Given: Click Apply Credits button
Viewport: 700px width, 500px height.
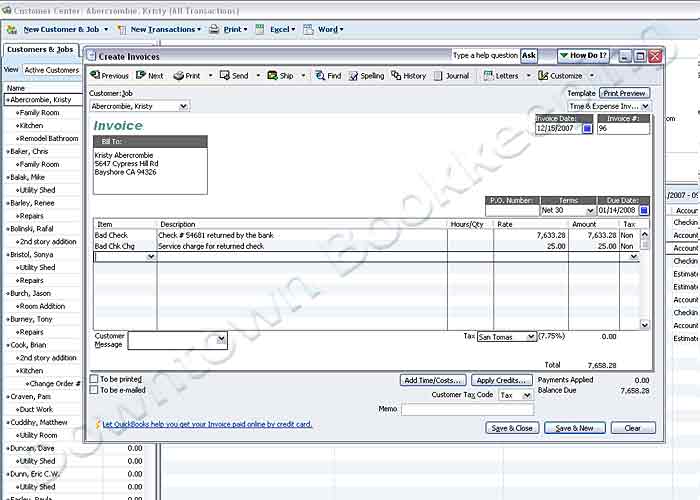Looking at the screenshot, I should point(501,380).
